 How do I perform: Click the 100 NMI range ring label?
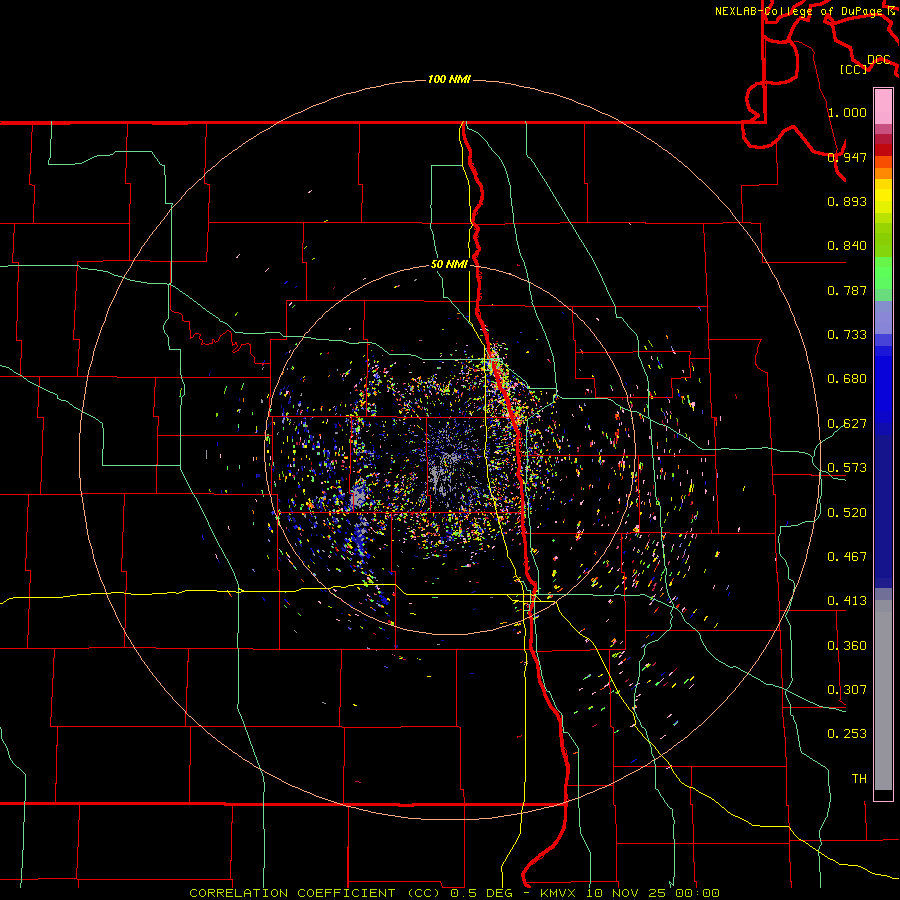(x=449, y=79)
